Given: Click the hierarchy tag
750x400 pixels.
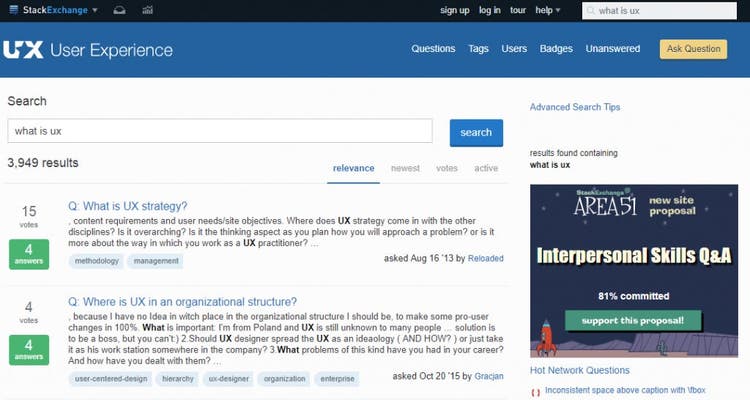Looking at the screenshot, I should tap(178, 378).
